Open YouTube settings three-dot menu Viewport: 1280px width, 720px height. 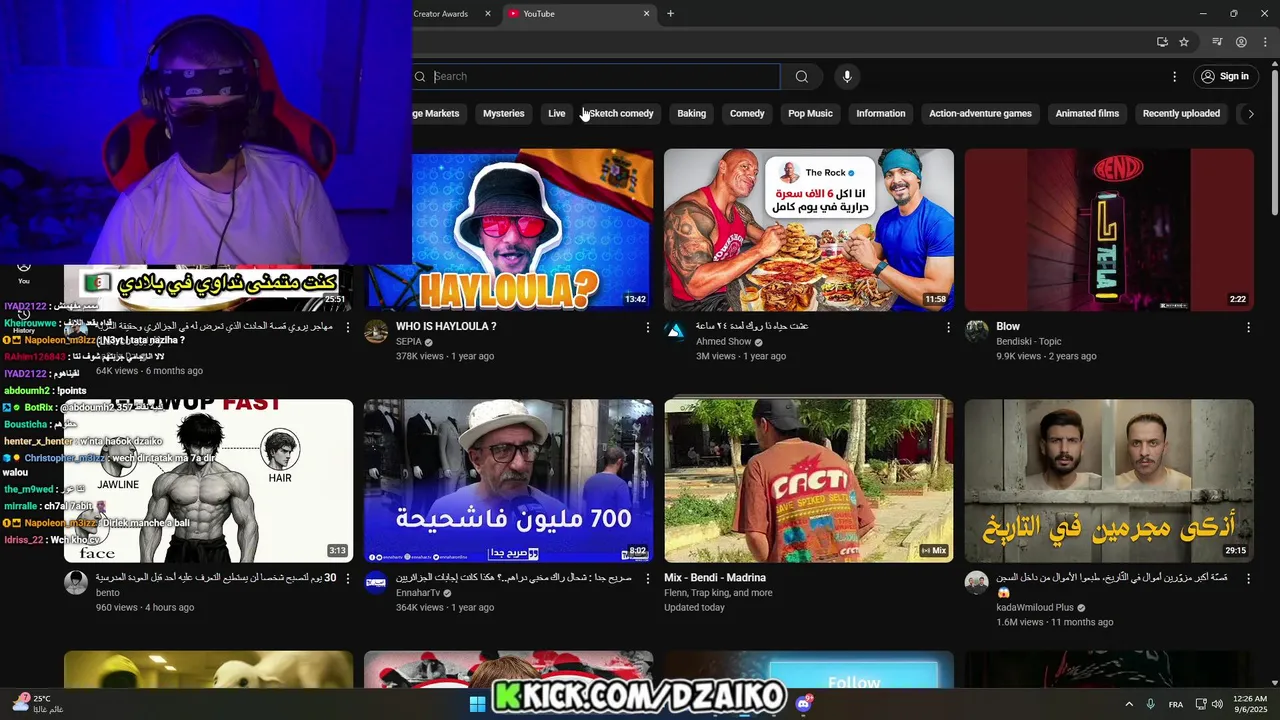(x=1175, y=76)
